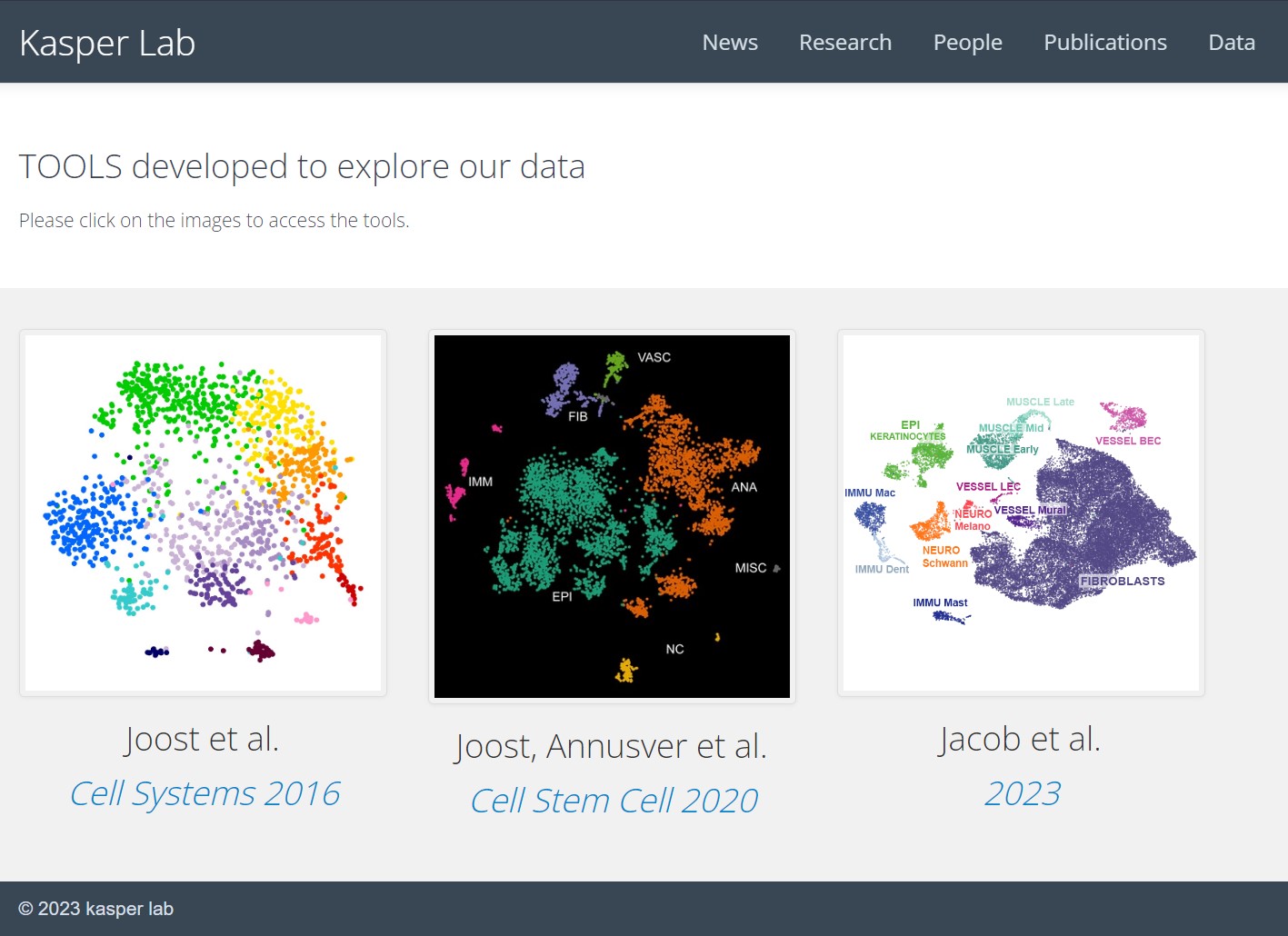This screenshot has width=1288, height=936.
Task: Go to the News page
Action: (x=730, y=42)
